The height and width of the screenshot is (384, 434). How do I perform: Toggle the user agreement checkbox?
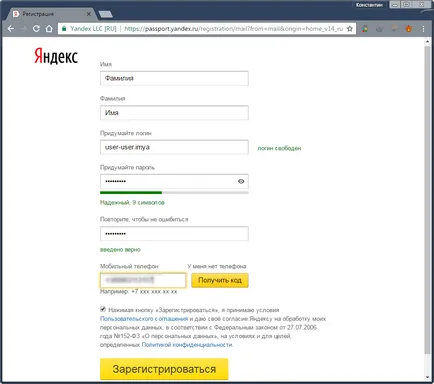(x=103, y=309)
